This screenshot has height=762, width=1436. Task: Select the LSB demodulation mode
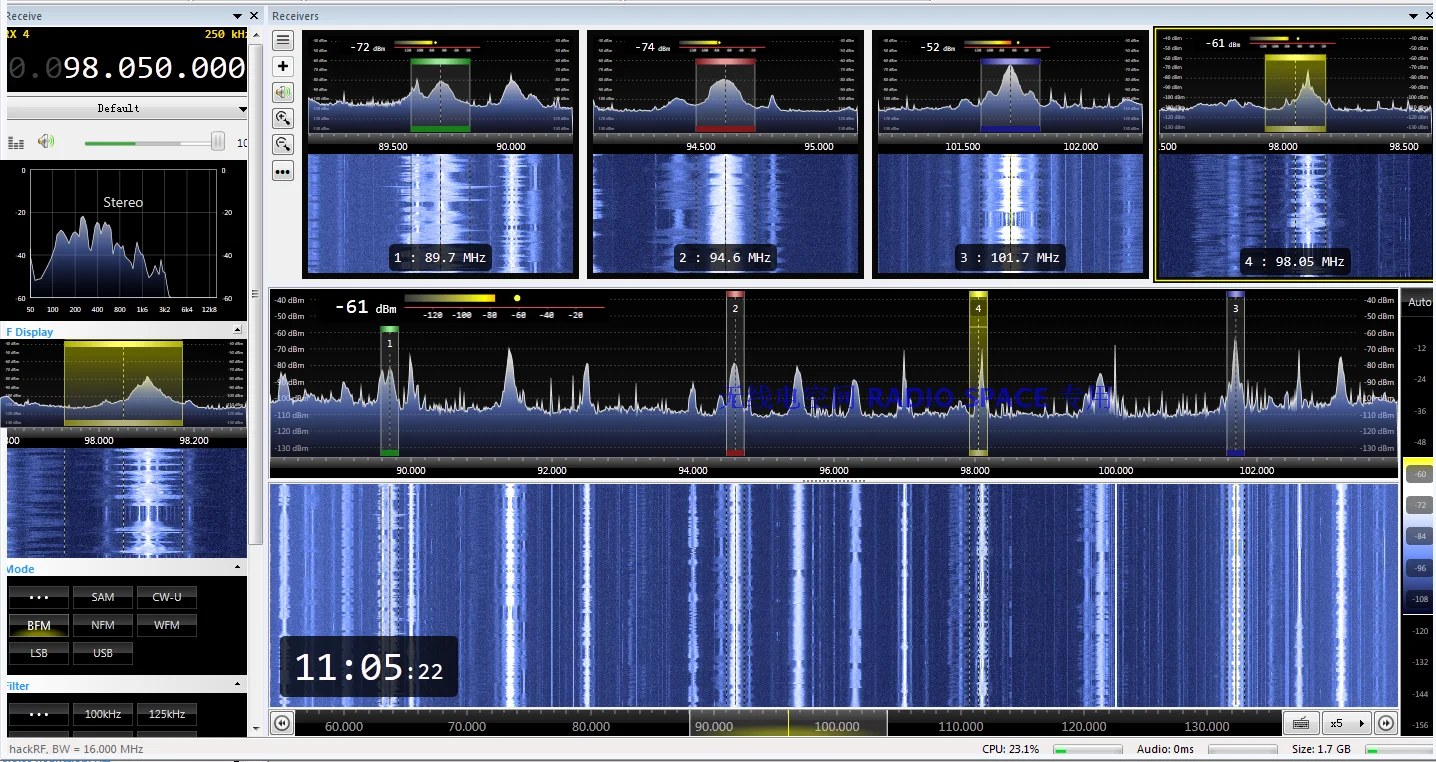(39, 653)
